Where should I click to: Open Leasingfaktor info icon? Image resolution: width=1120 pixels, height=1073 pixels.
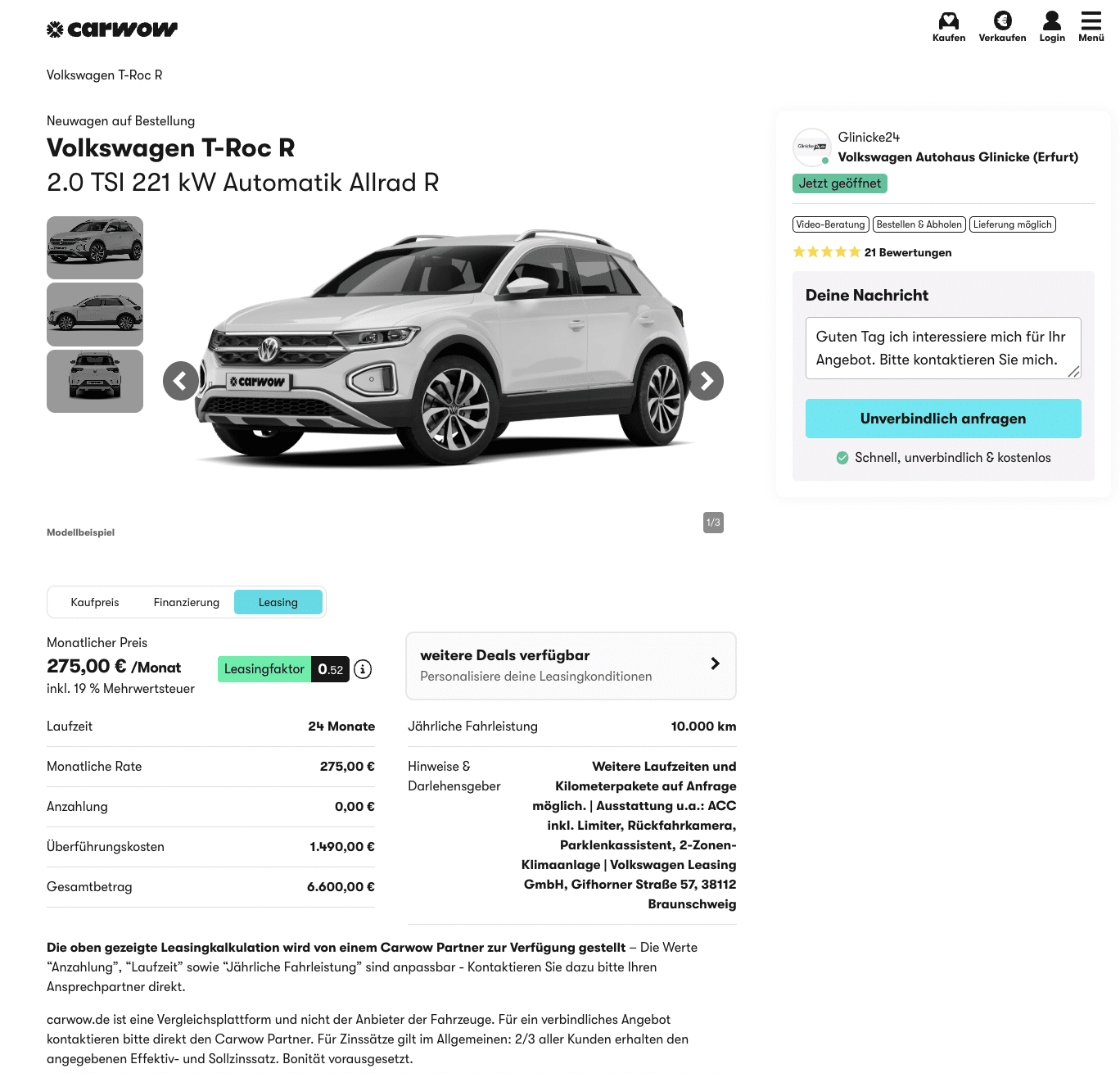363,669
